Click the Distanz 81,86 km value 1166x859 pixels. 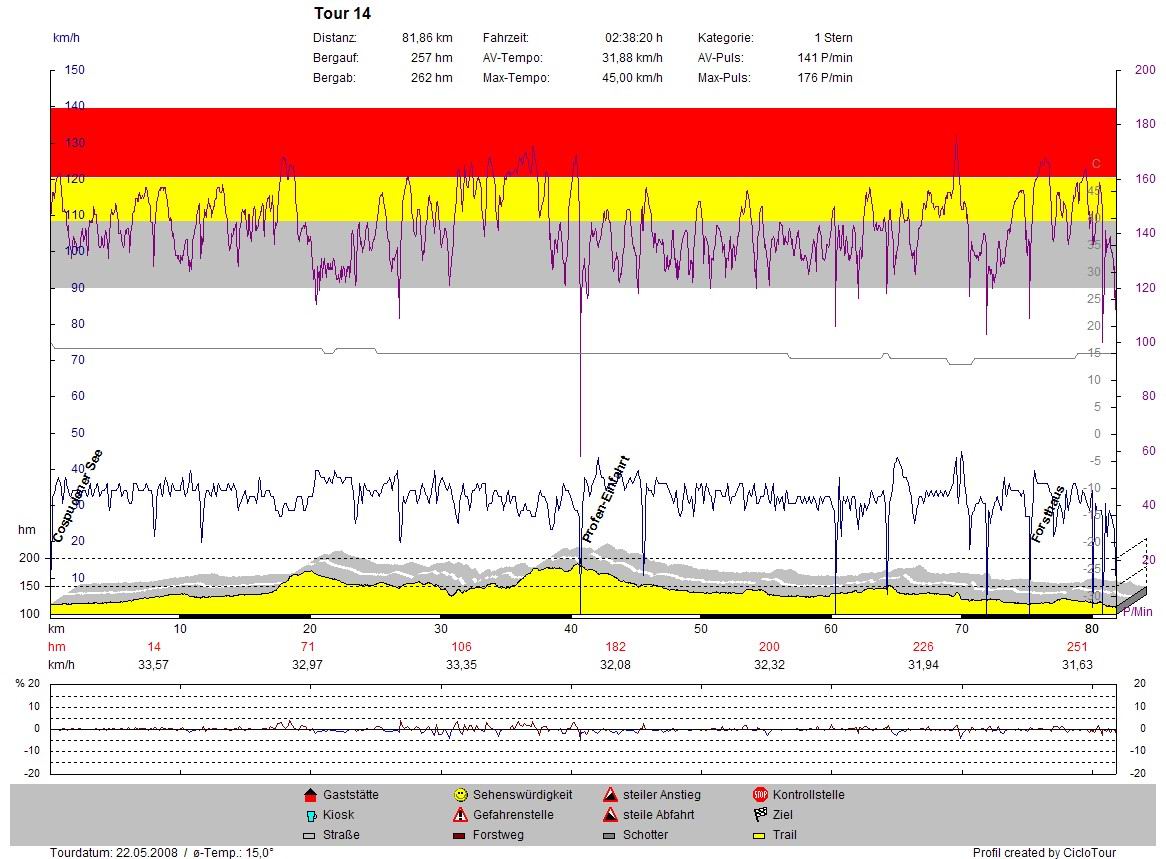(427, 38)
